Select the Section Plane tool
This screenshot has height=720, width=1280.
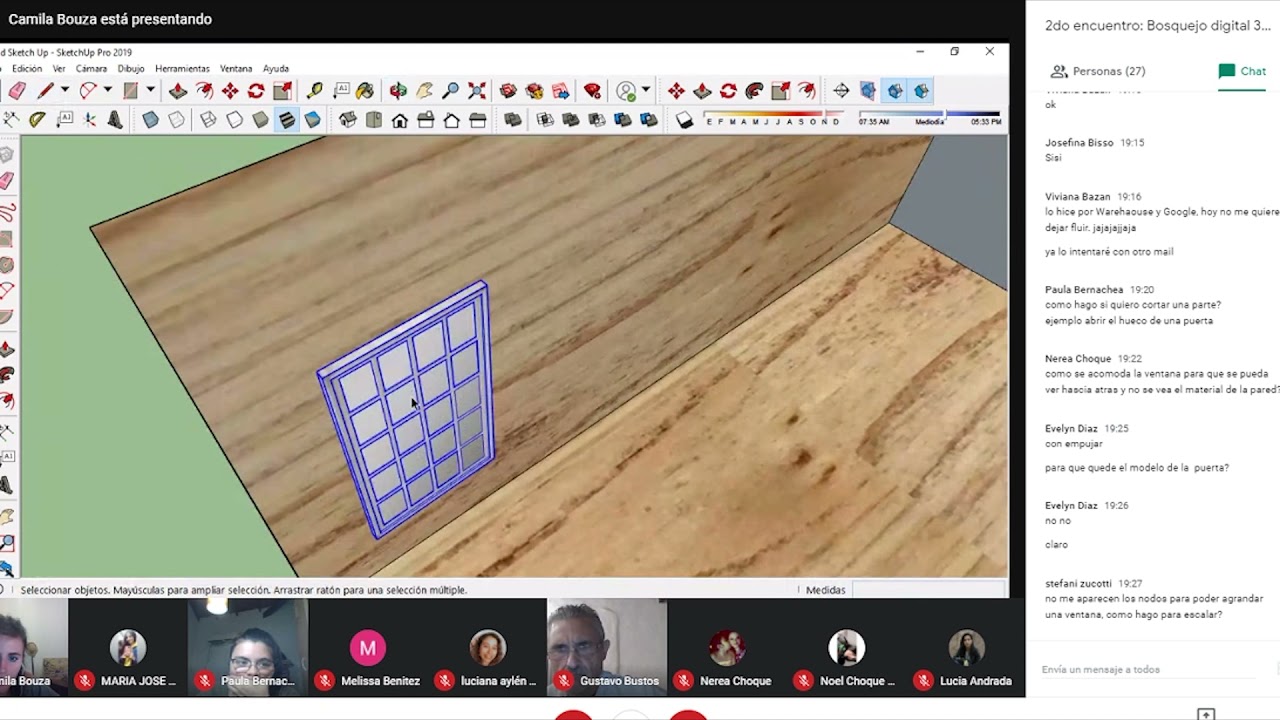(841, 91)
